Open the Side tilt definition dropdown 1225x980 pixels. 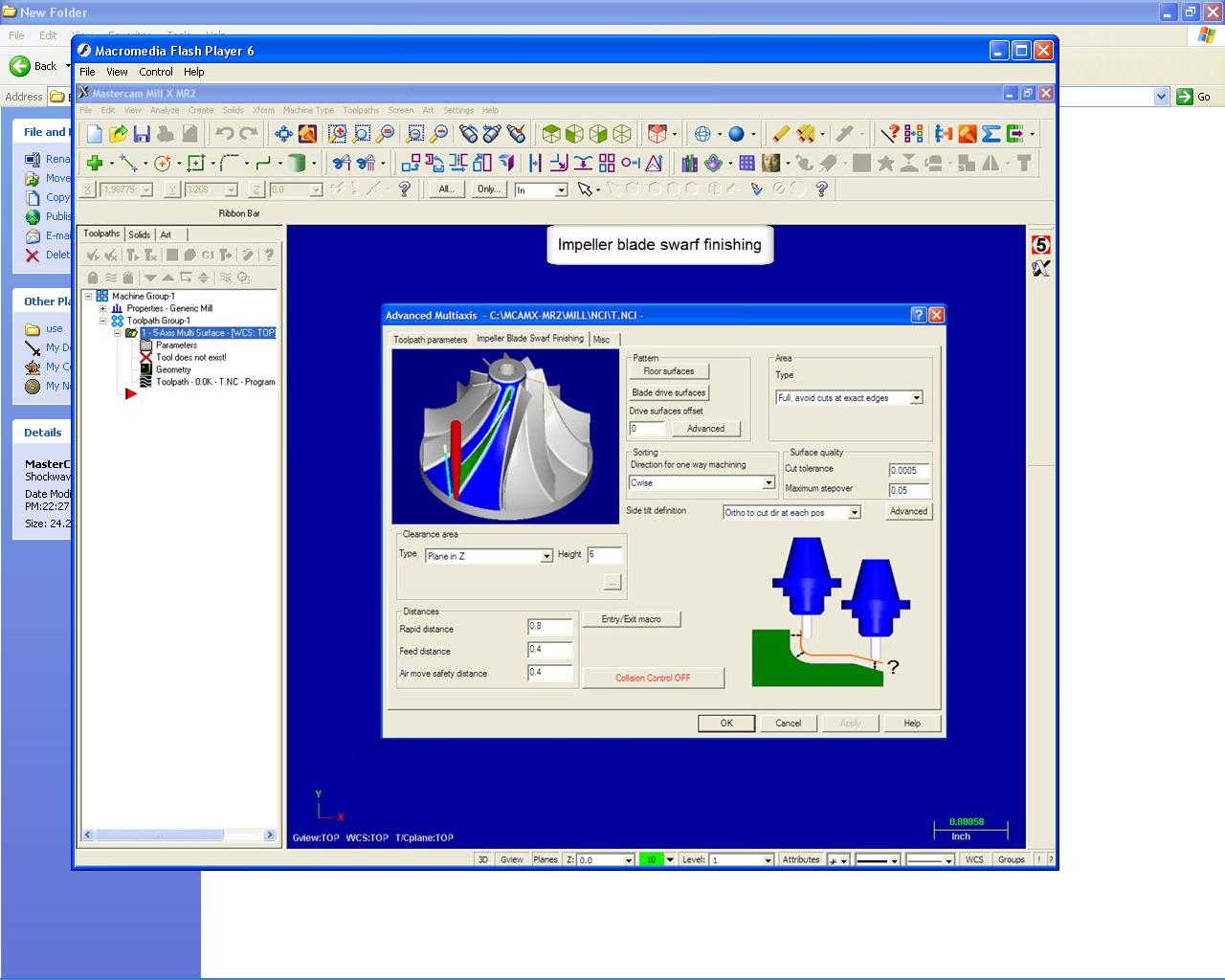pyautogui.click(x=855, y=513)
